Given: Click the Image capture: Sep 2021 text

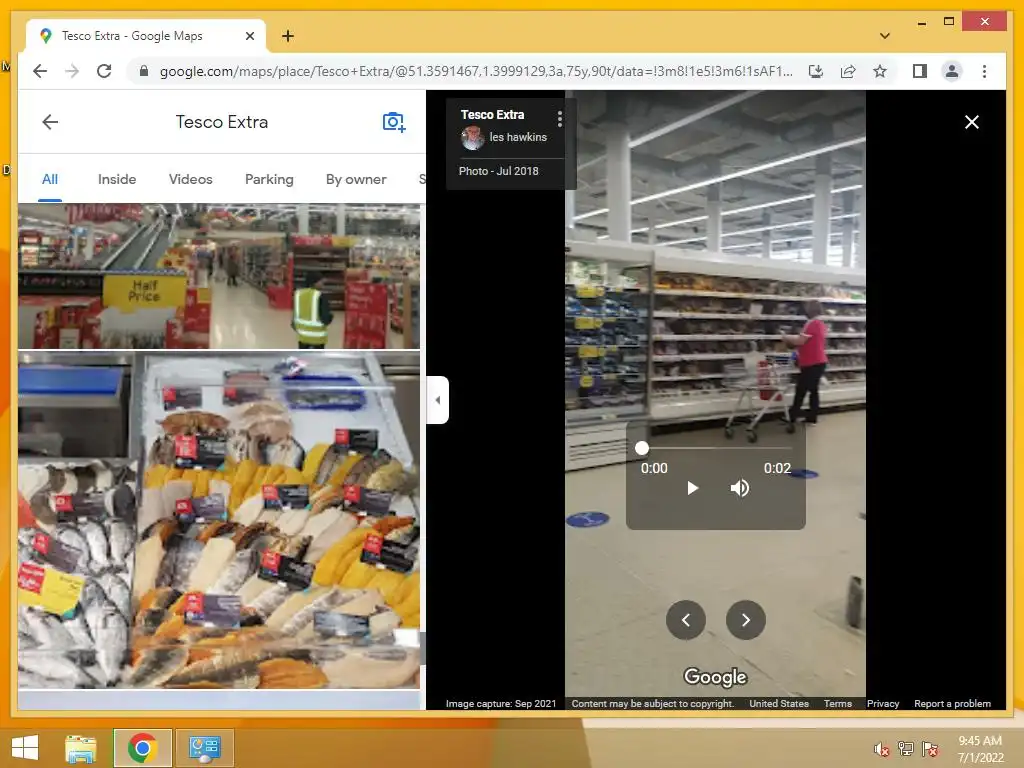Looking at the screenshot, I should click(x=501, y=703).
